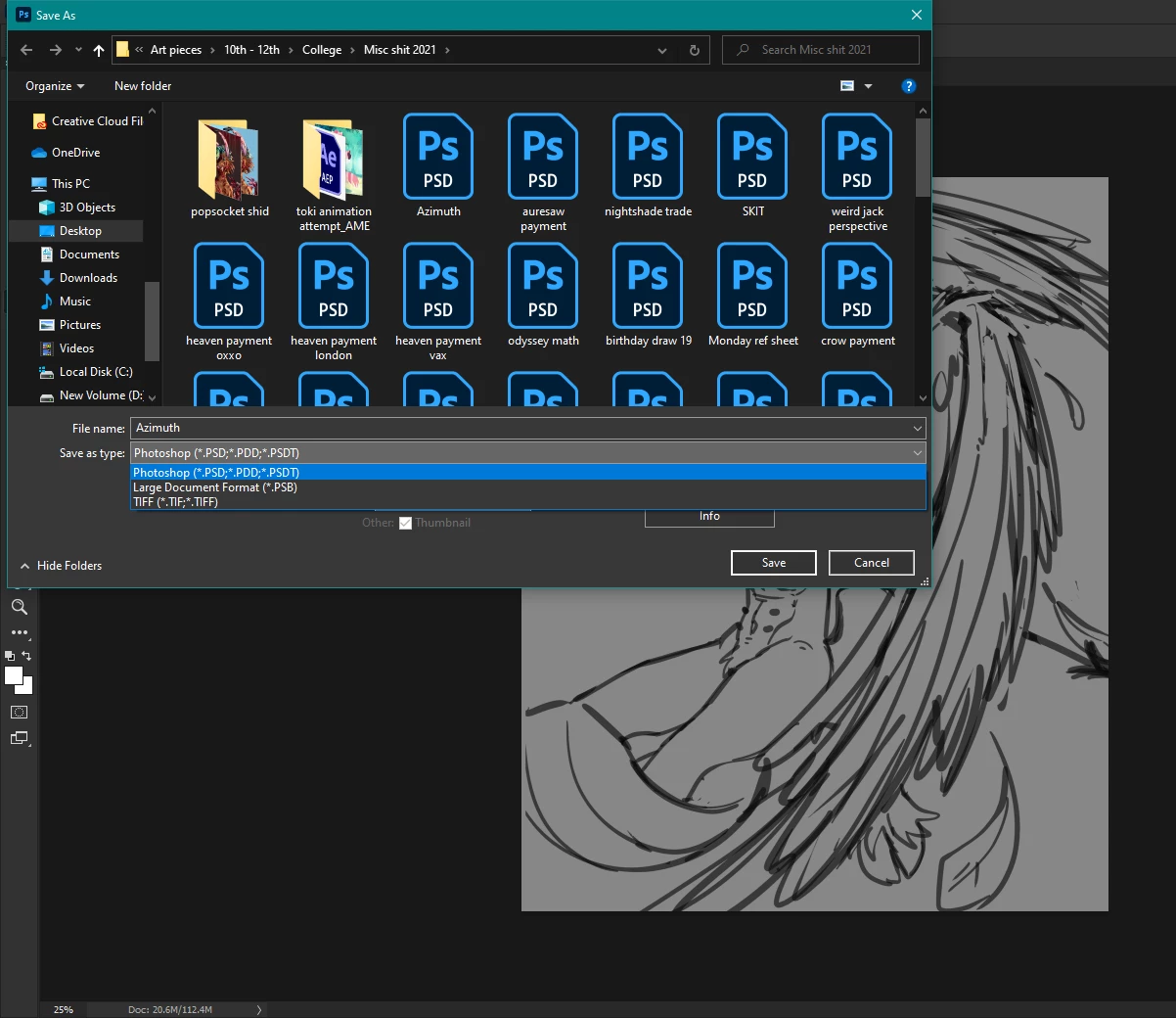Navigate to College in path
The image size is (1176, 1018).
click(x=322, y=50)
